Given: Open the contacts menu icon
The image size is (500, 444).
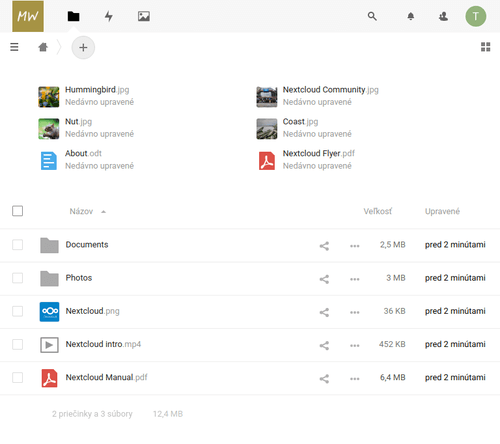Looking at the screenshot, I should (x=443, y=16).
